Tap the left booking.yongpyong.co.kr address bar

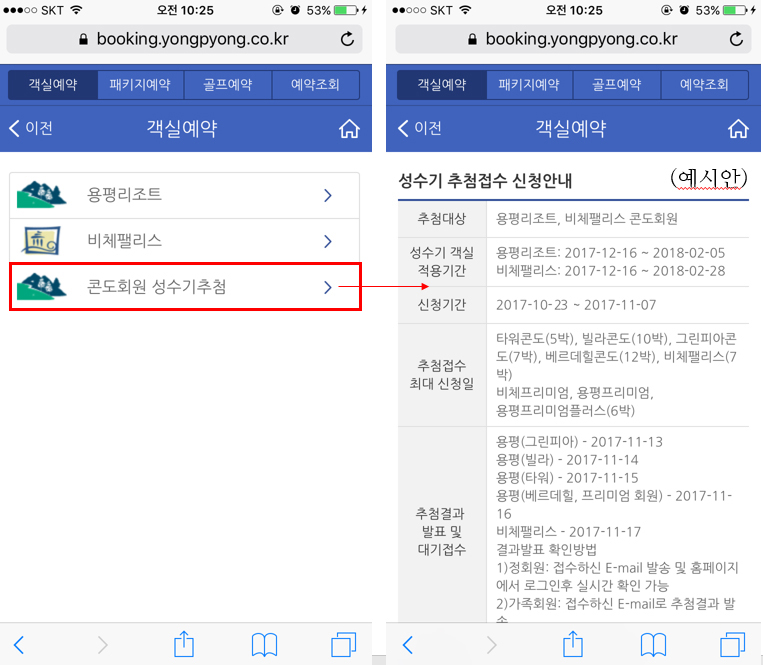coord(184,39)
